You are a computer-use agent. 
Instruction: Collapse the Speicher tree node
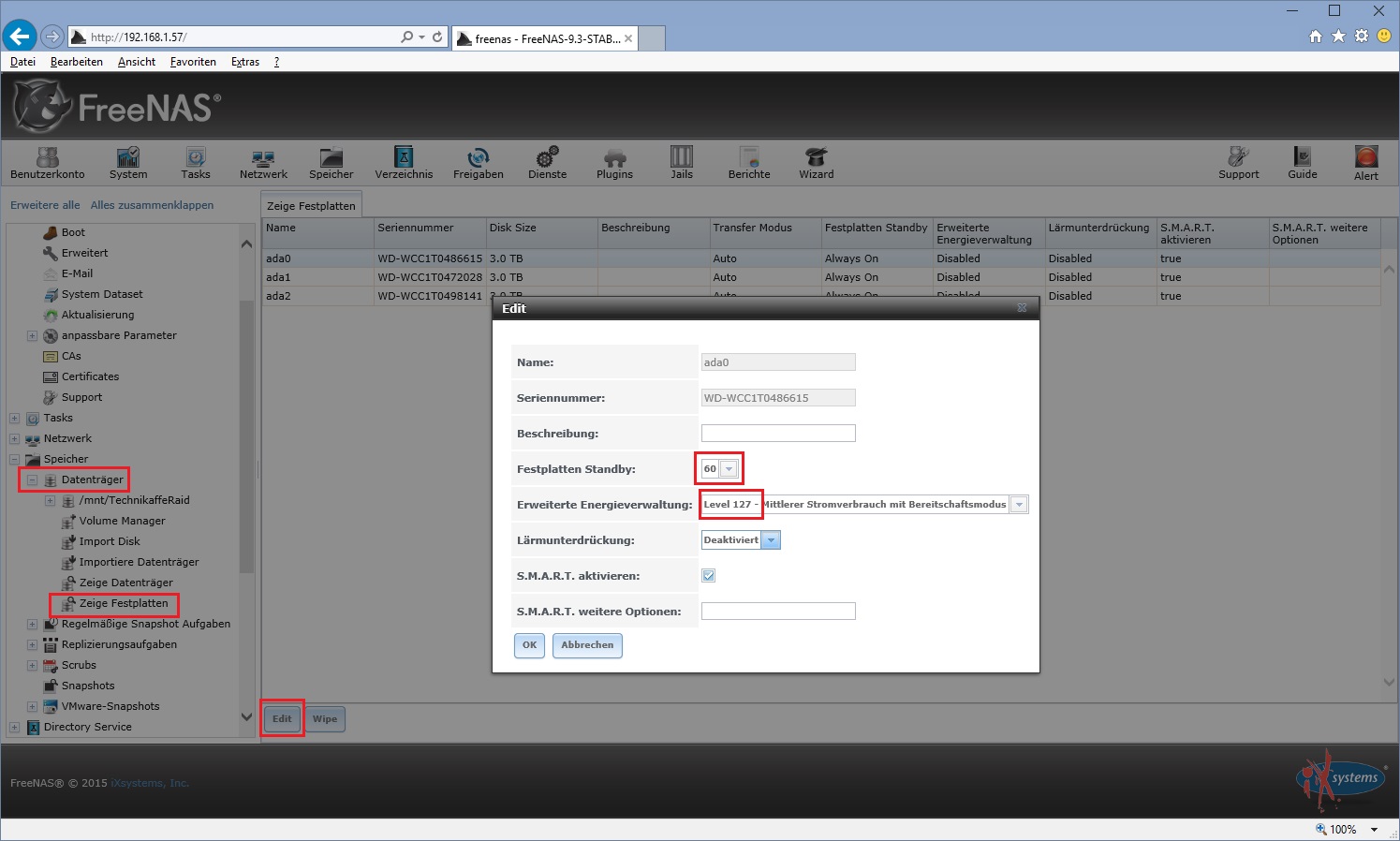[x=14, y=459]
